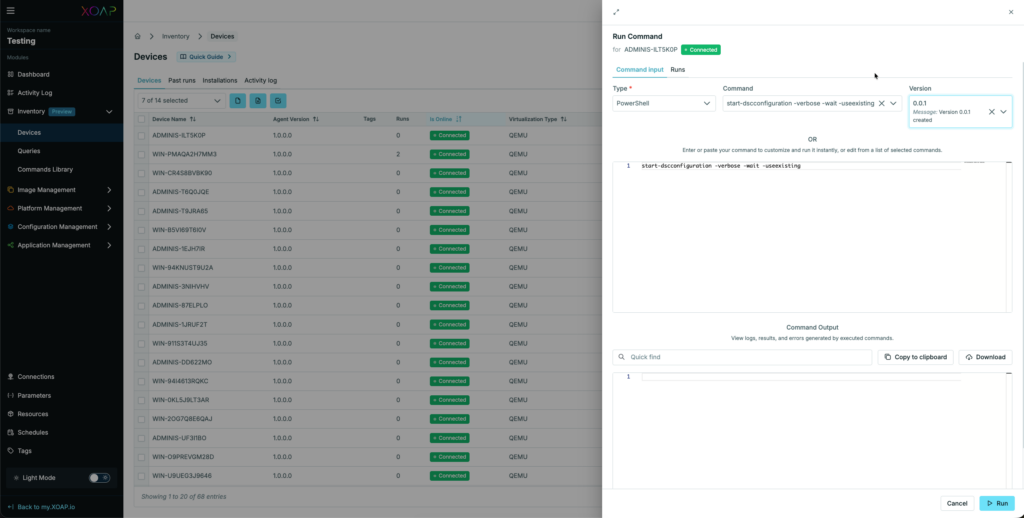Open the Type PowerShell dropdown
The image size is (1024, 518).
click(664, 103)
